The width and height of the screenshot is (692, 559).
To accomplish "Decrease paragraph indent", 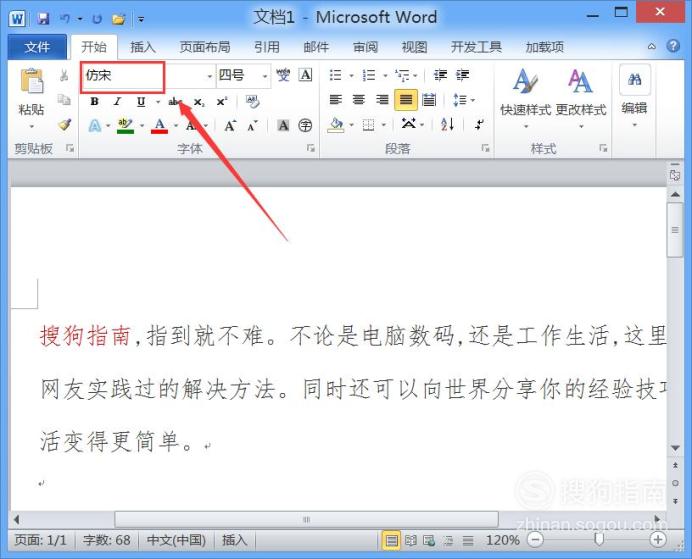I will (440, 75).
